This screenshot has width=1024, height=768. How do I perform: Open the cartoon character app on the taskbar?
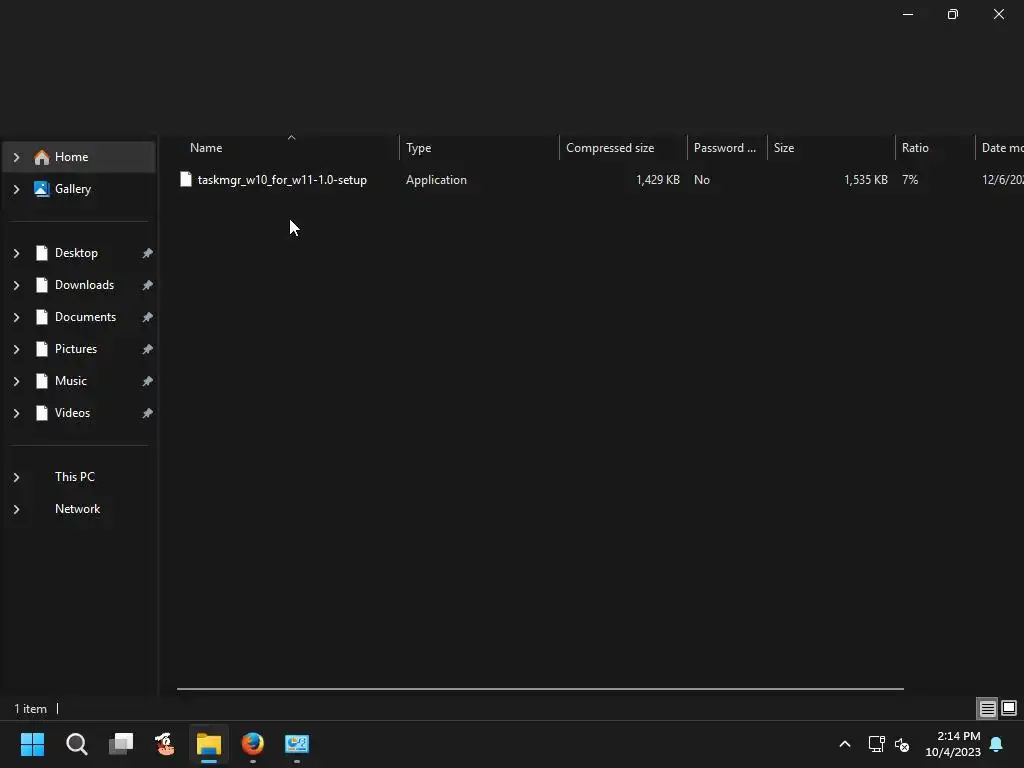(165, 744)
